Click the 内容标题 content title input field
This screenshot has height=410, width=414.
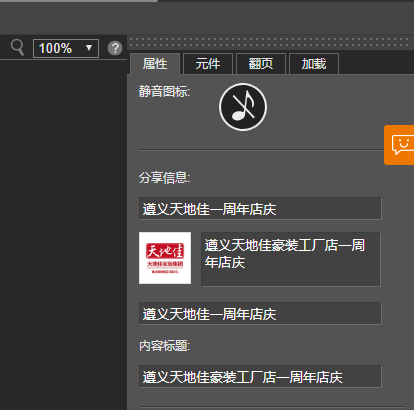260,376
